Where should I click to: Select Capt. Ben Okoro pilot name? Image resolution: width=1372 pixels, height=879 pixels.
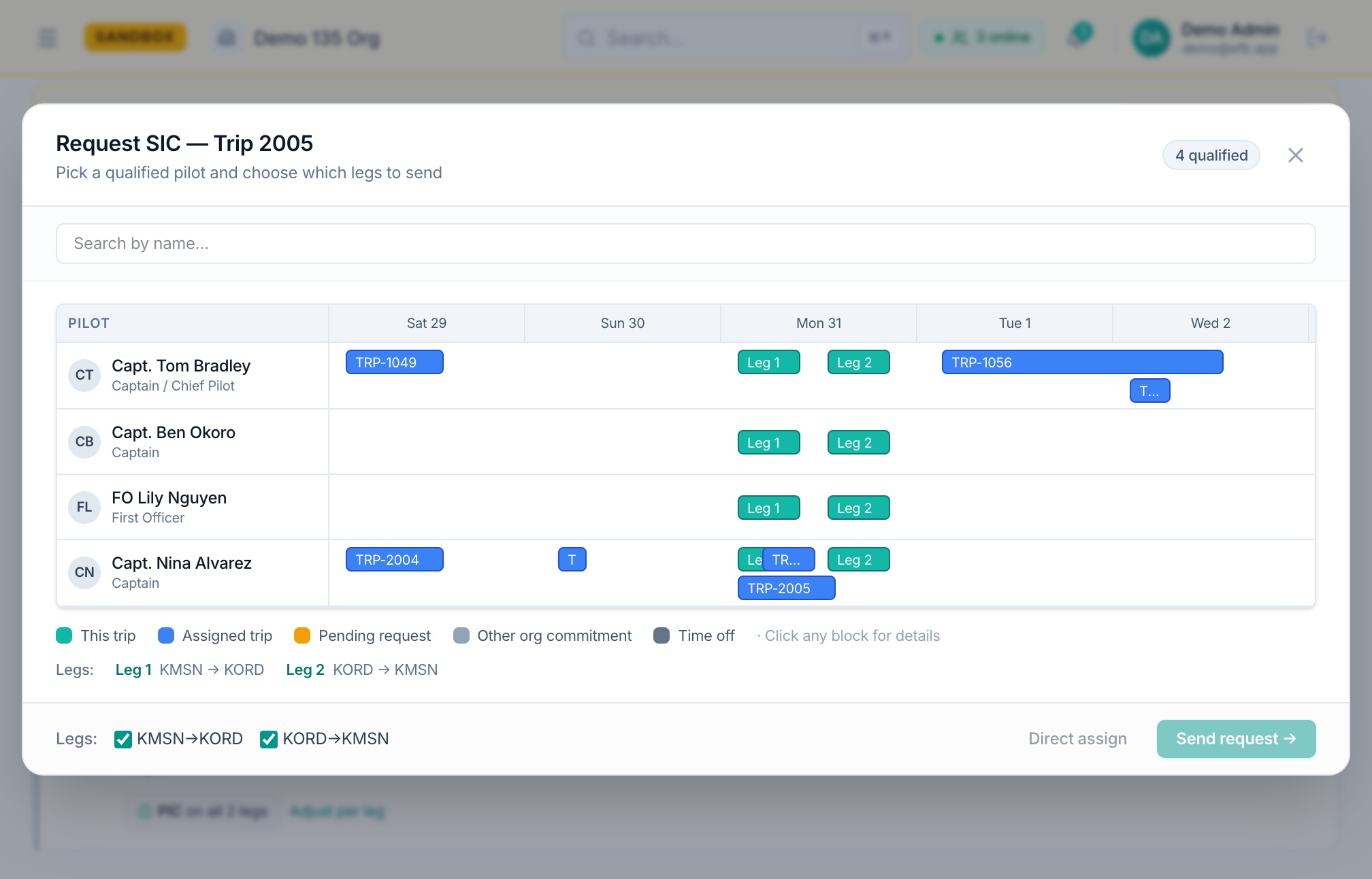click(x=174, y=433)
